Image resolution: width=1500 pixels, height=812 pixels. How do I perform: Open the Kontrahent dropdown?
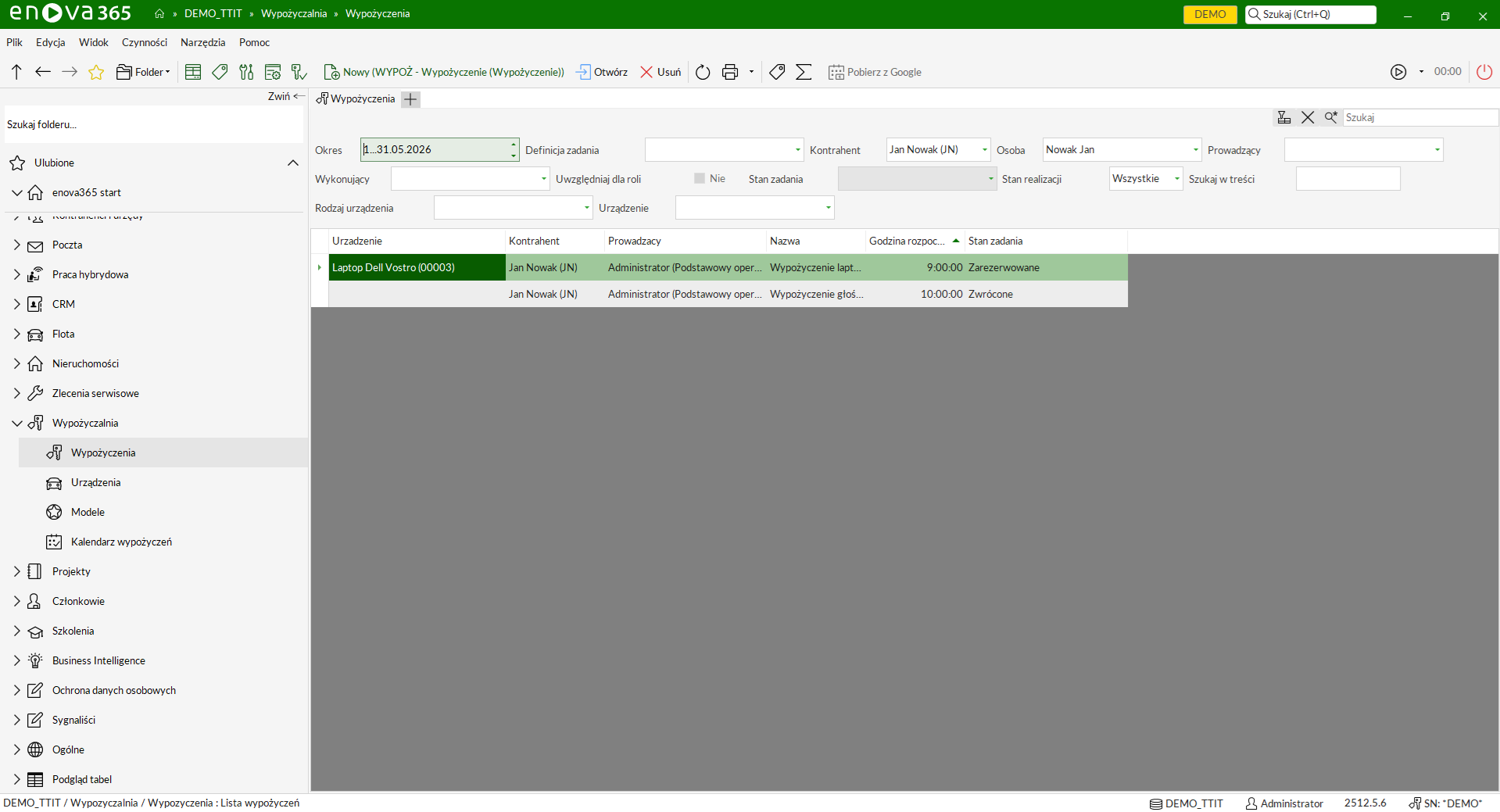[x=984, y=150]
